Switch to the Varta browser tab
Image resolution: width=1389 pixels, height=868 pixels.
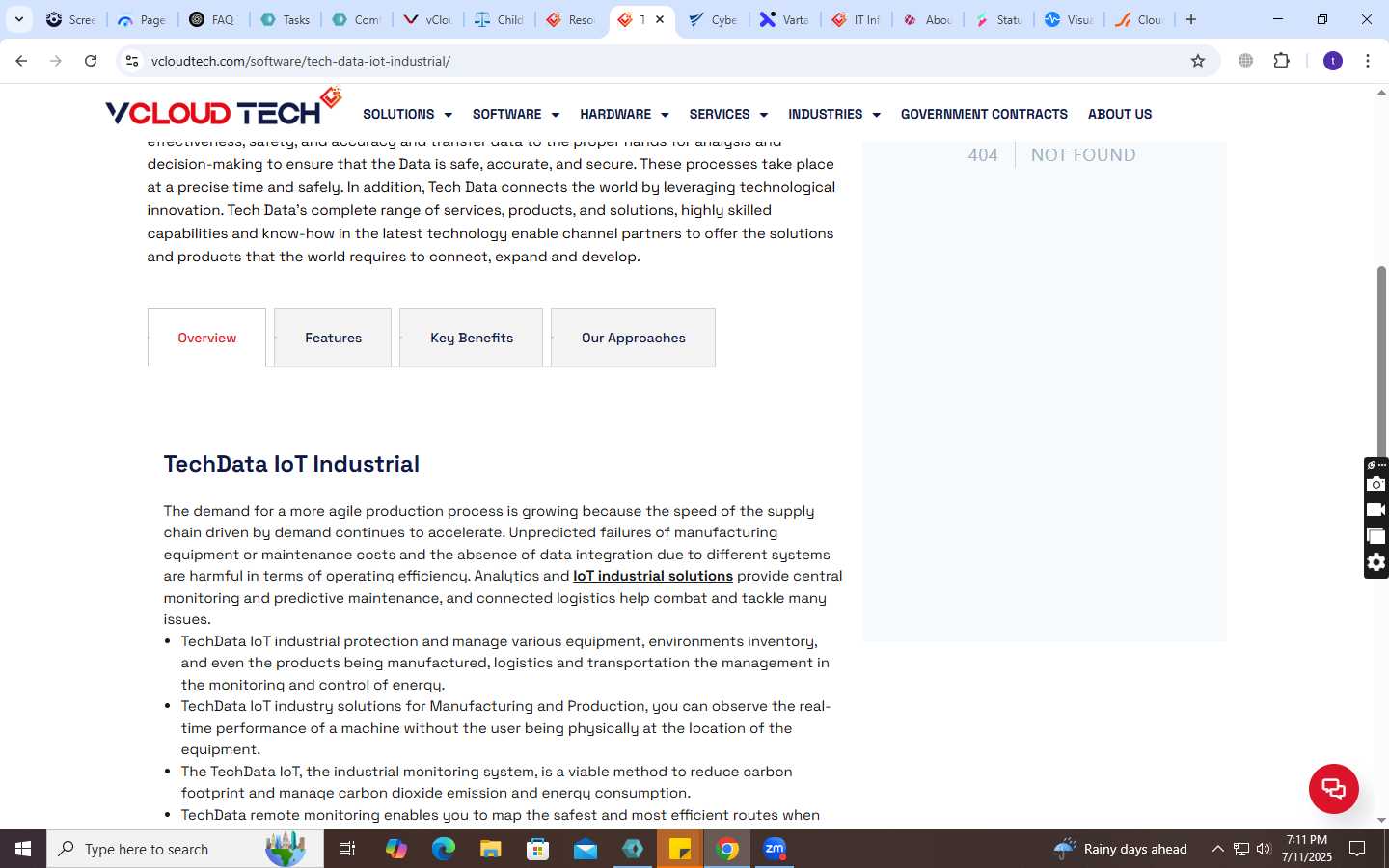point(784,19)
